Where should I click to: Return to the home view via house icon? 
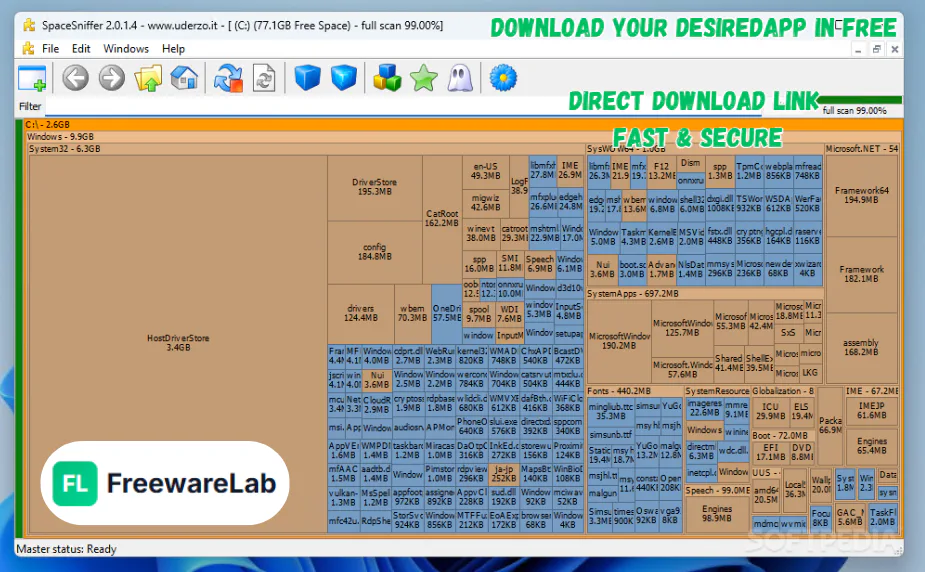tap(184, 78)
